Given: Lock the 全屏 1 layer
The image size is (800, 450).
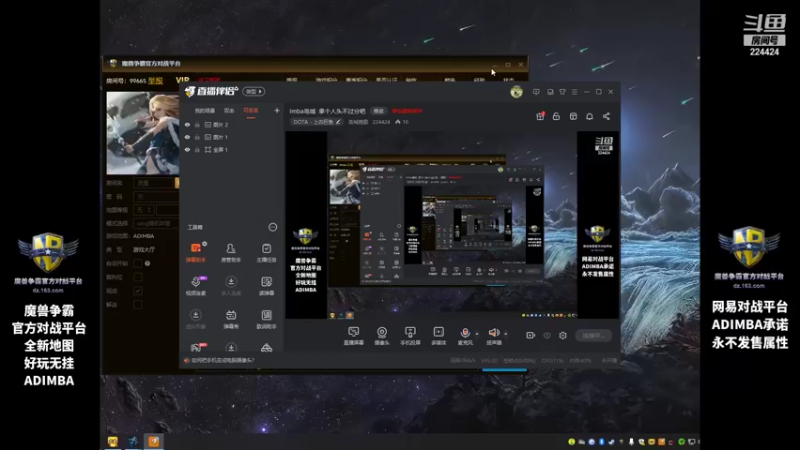Looking at the screenshot, I should 197,149.
